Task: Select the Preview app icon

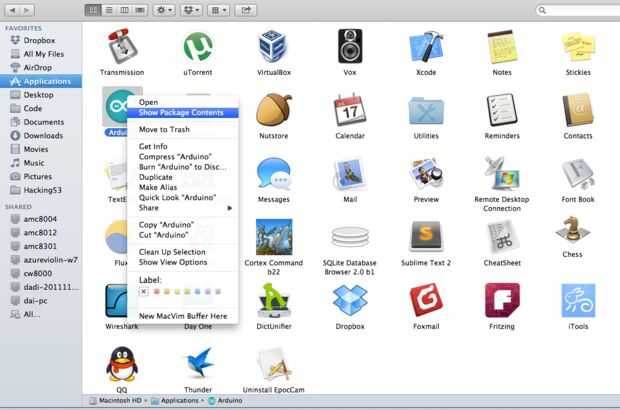Action: pyautogui.click(x=426, y=173)
